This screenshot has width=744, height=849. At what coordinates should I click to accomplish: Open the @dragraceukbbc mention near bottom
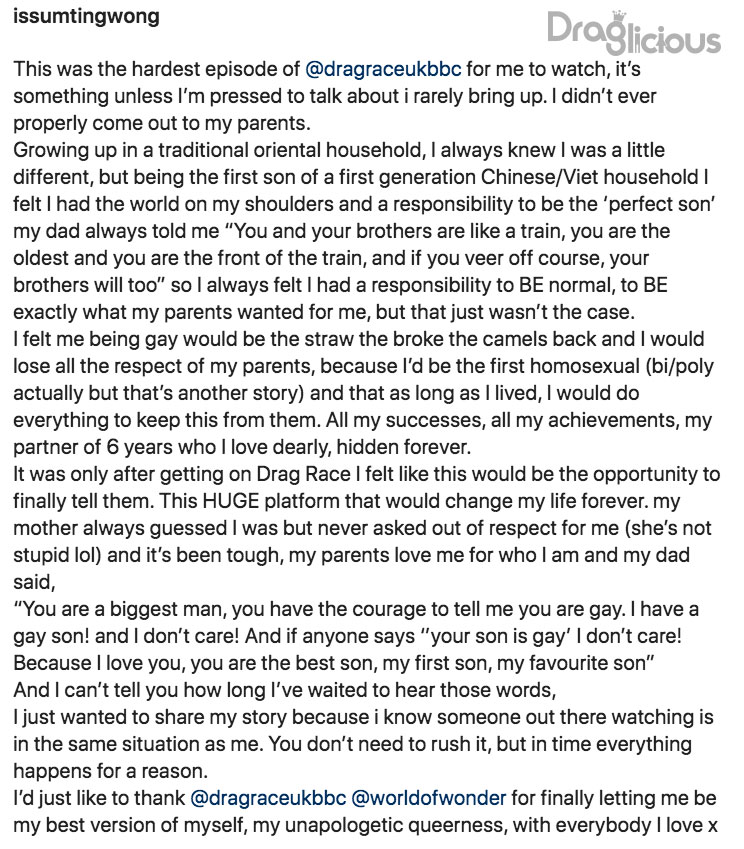click(268, 798)
